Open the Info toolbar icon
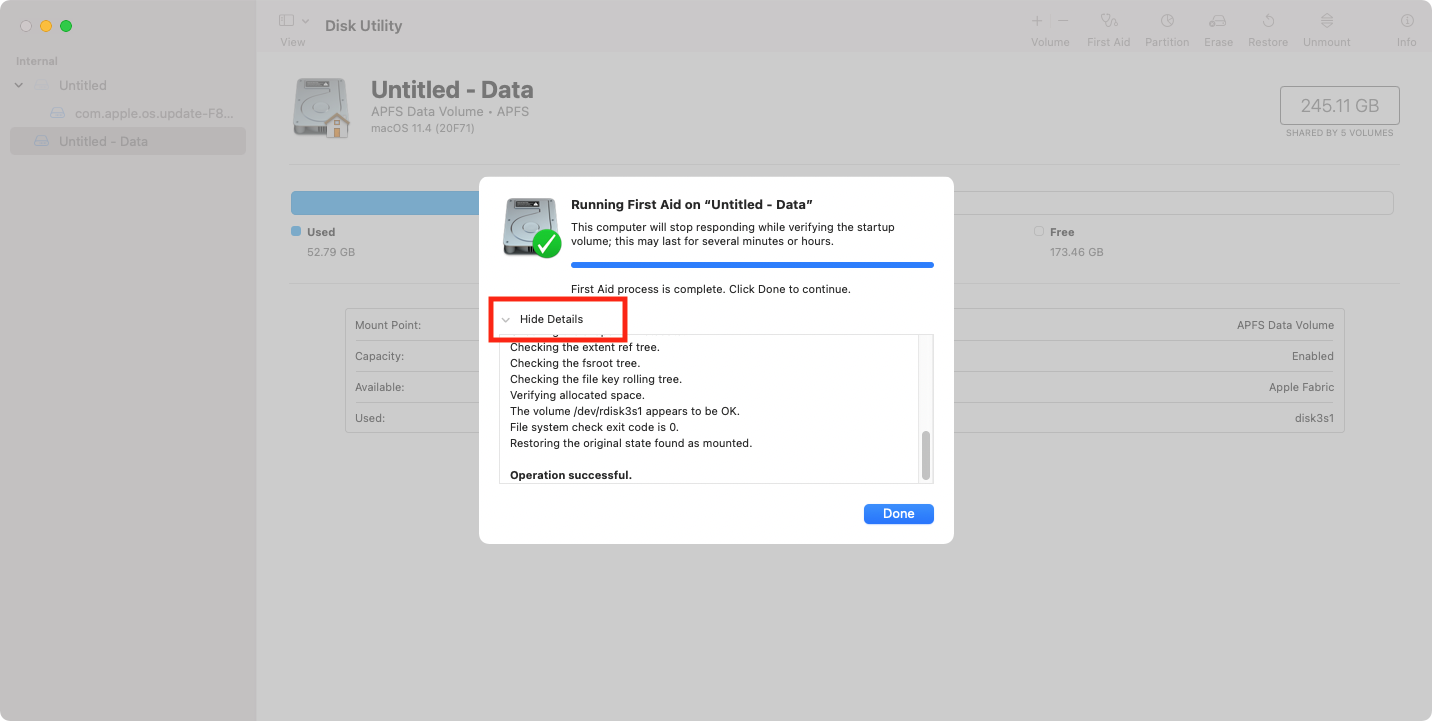The height and width of the screenshot is (721, 1432). point(1407,21)
